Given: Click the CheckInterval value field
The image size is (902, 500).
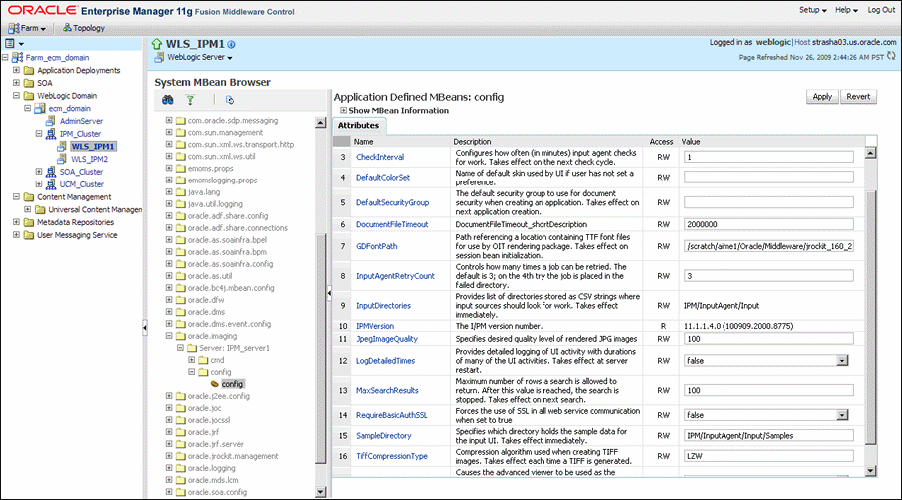Looking at the screenshot, I should (769, 157).
